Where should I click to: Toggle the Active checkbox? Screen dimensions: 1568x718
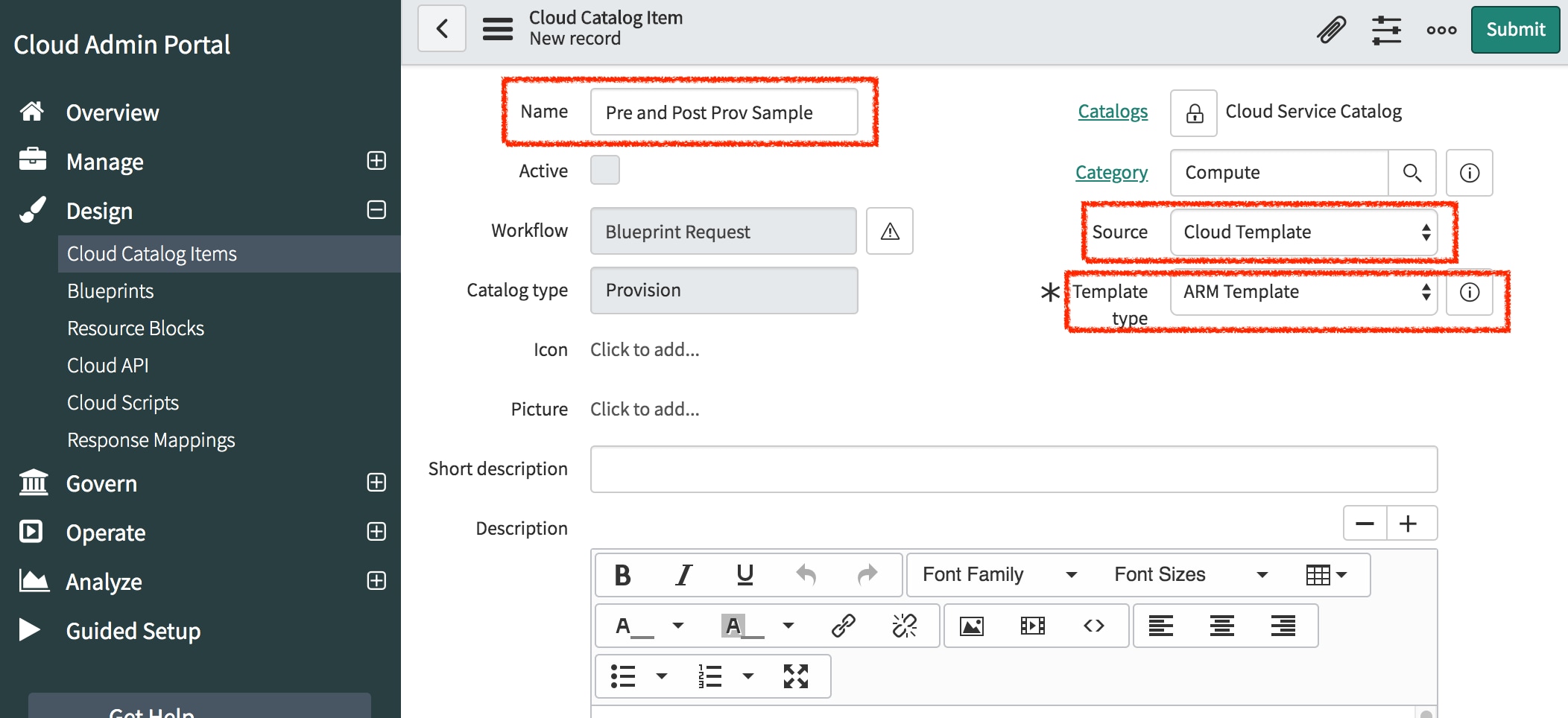(x=604, y=171)
